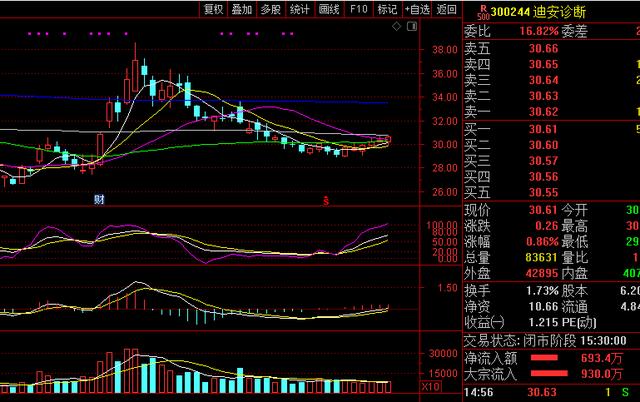Click the 换手 1.73% value
Screen dimensions: 640x402
542,291
